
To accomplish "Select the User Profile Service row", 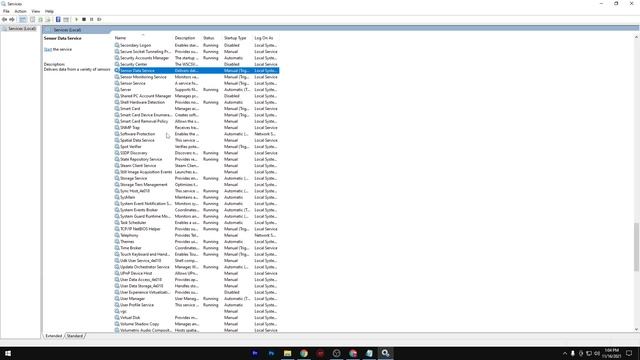I will 197,305.
